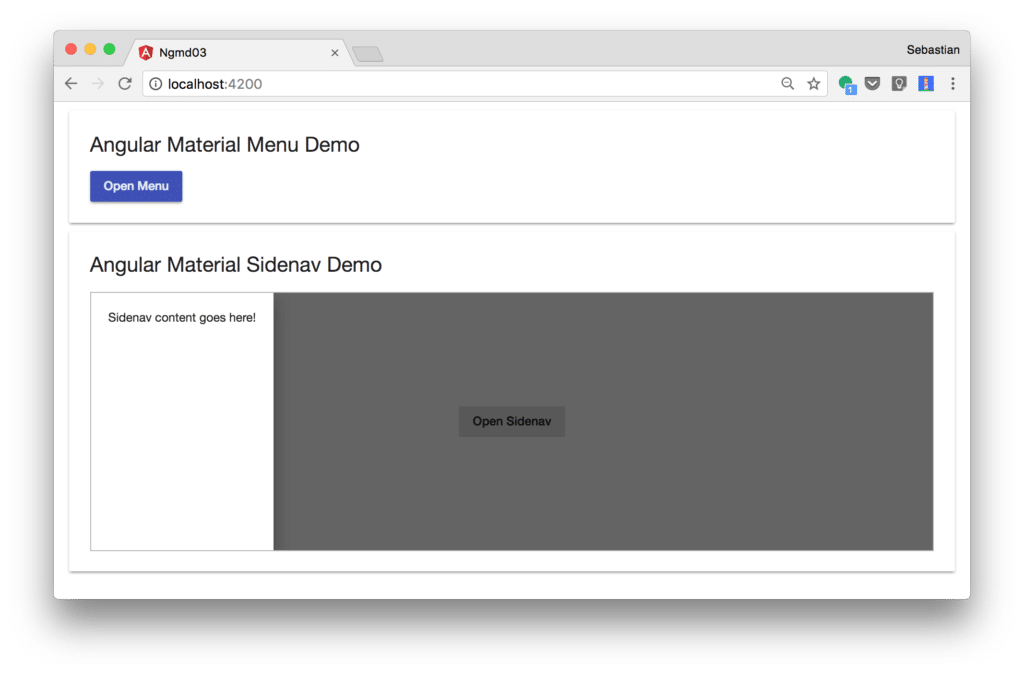Click the 'Angular Material Menu Demo' heading

tap(225, 144)
